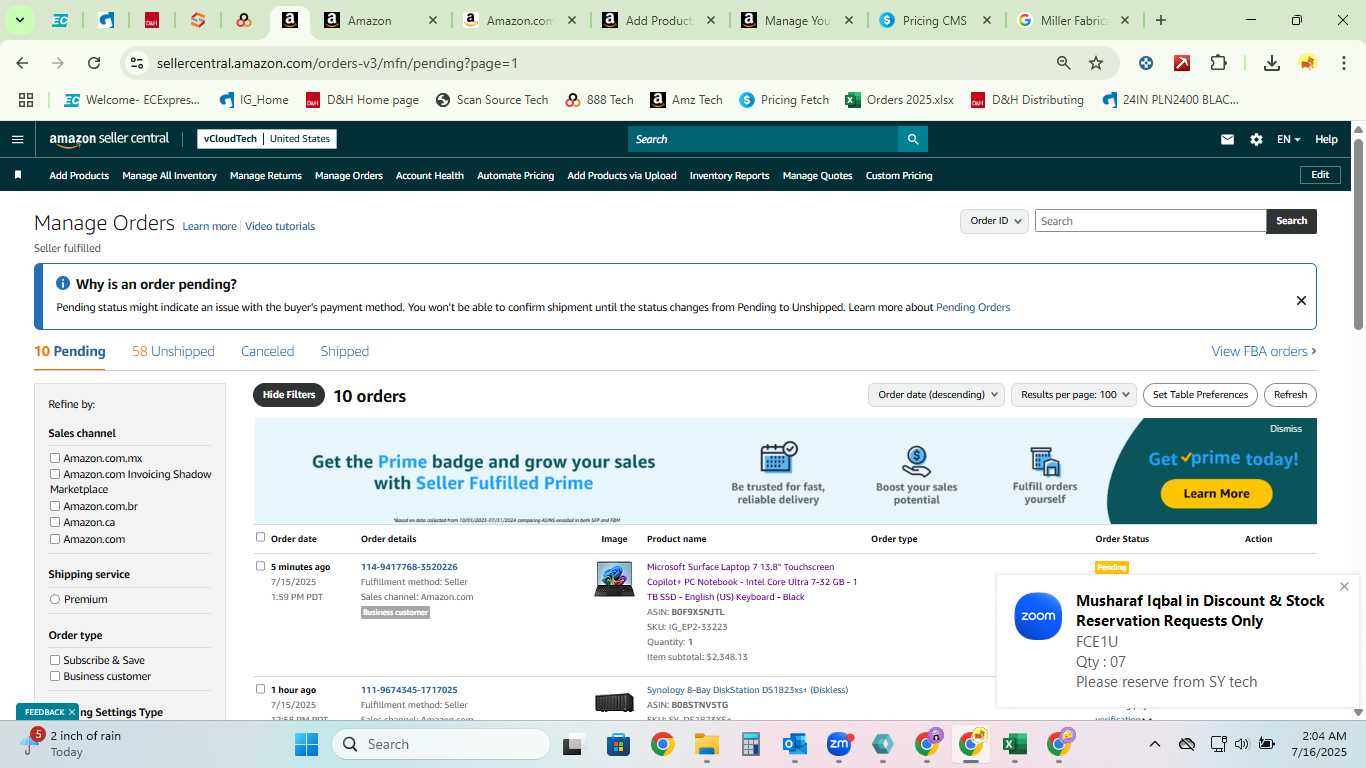
Task: Click the Refresh orders button
Action: pos(1290,395)
